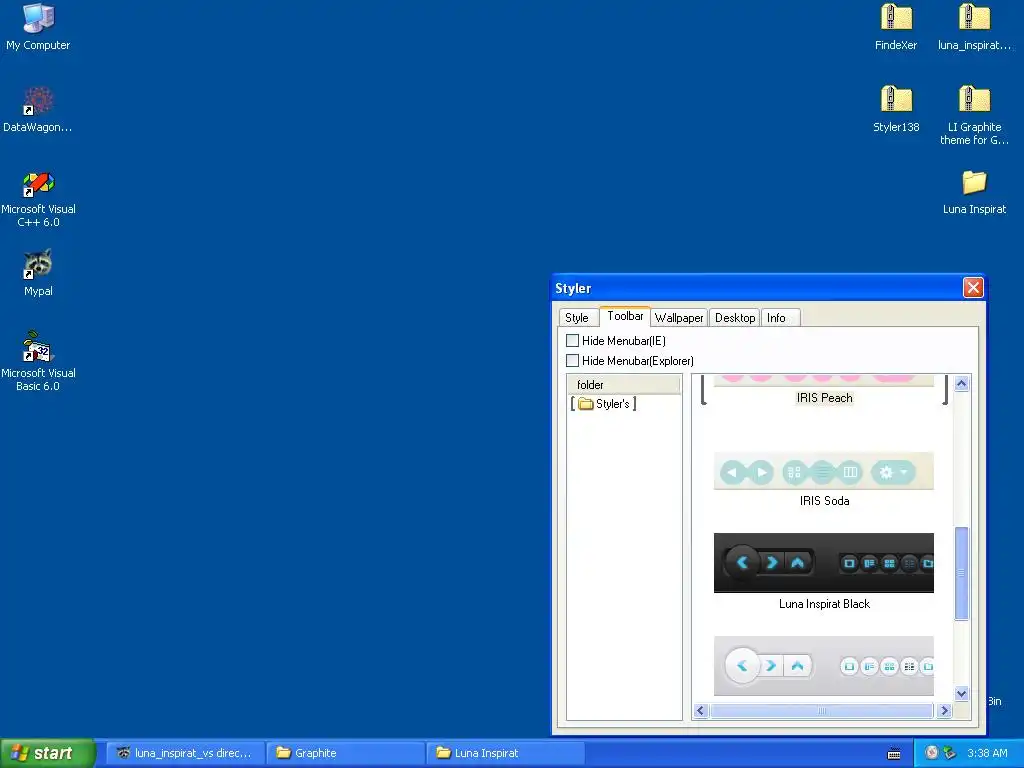Click the folder column header
1024x768 pixels.
tap(624, 385)
